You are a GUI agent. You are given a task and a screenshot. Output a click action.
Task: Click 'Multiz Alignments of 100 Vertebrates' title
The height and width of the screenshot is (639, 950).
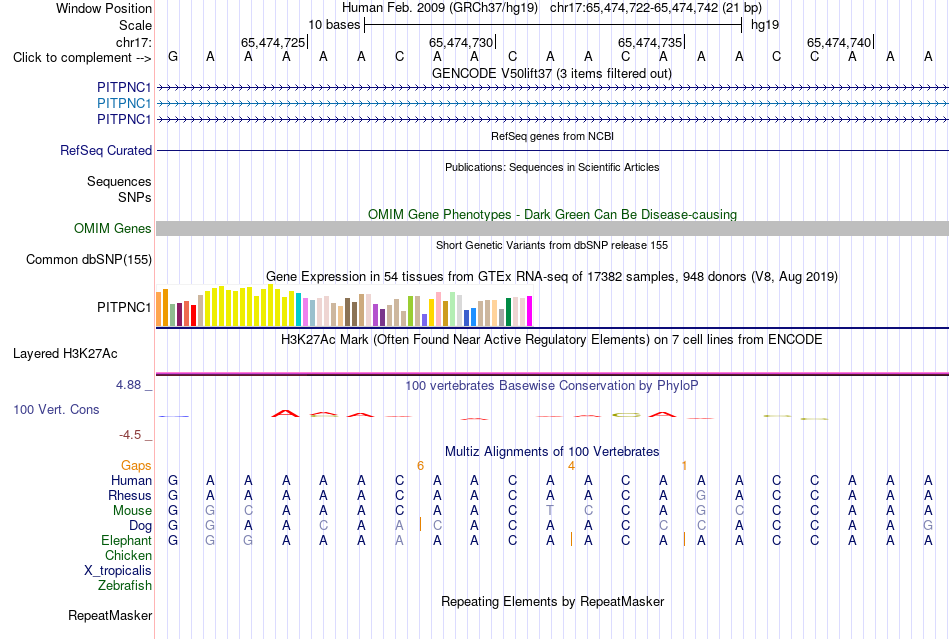pyautogui.click(x=552, y=451)
